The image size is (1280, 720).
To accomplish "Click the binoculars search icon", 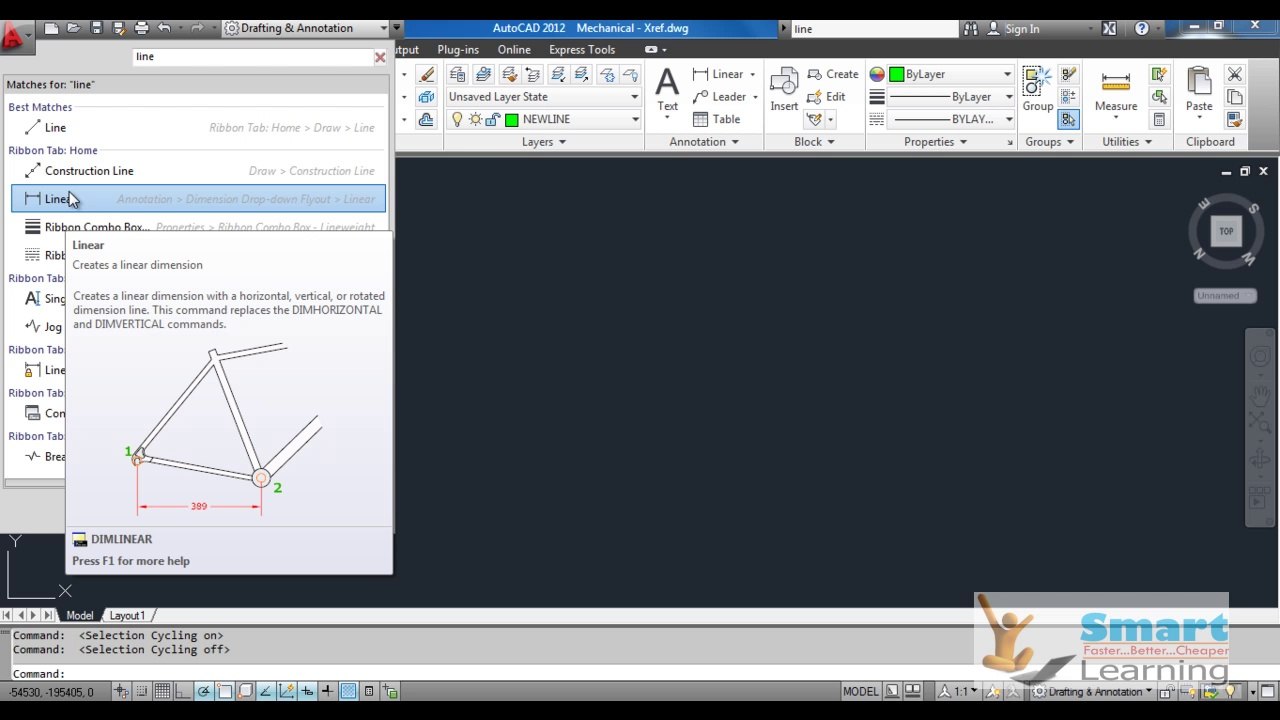I will coord(971,29).
